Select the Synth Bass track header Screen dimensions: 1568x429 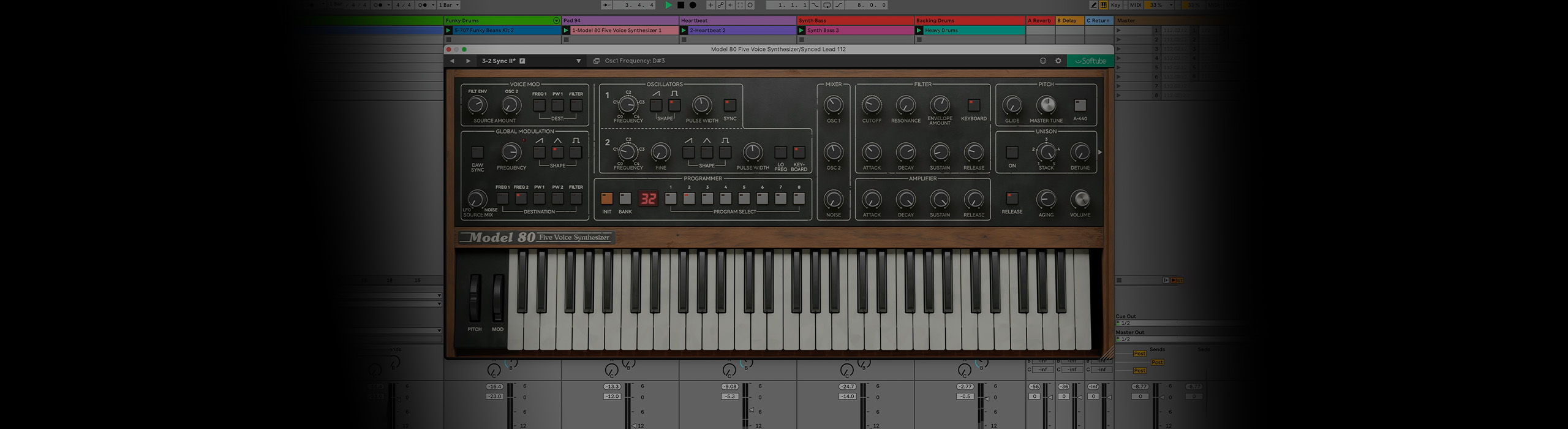click(855, 20)
